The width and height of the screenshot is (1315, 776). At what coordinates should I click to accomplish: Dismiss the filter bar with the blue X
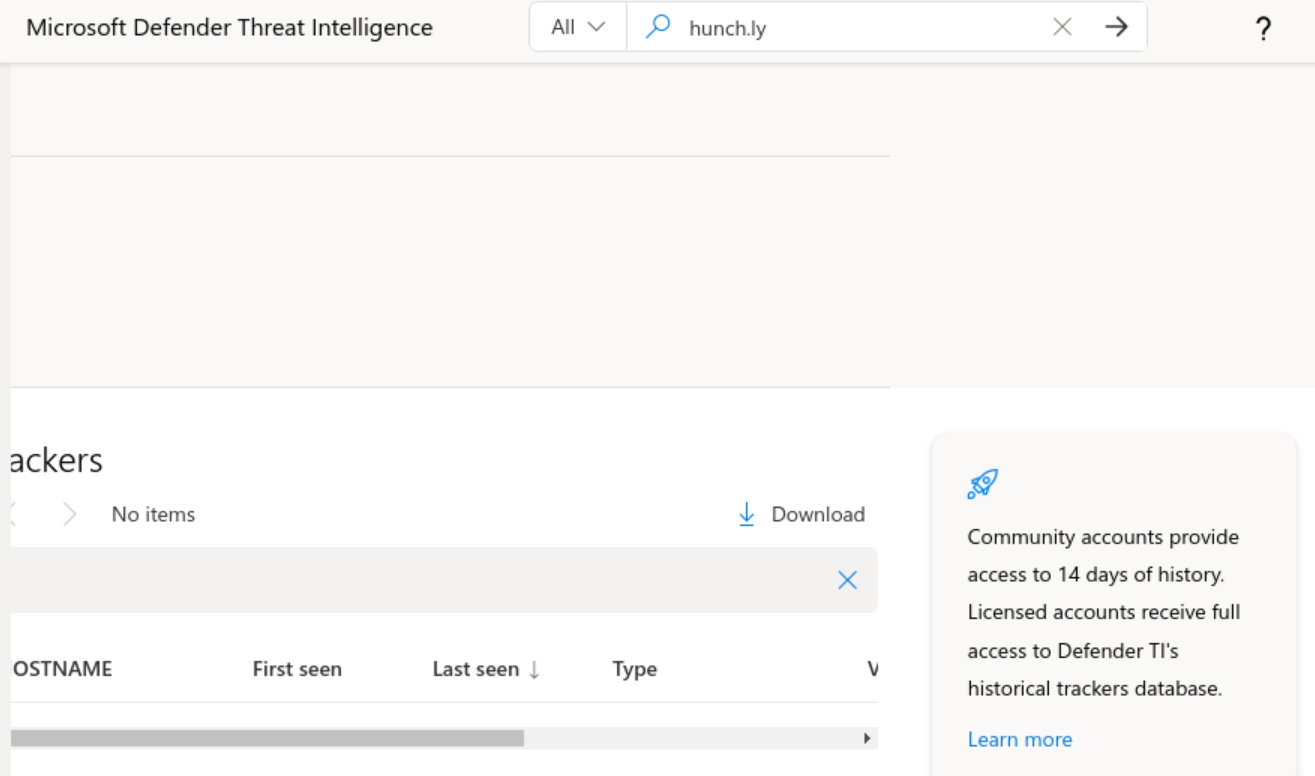847,580
